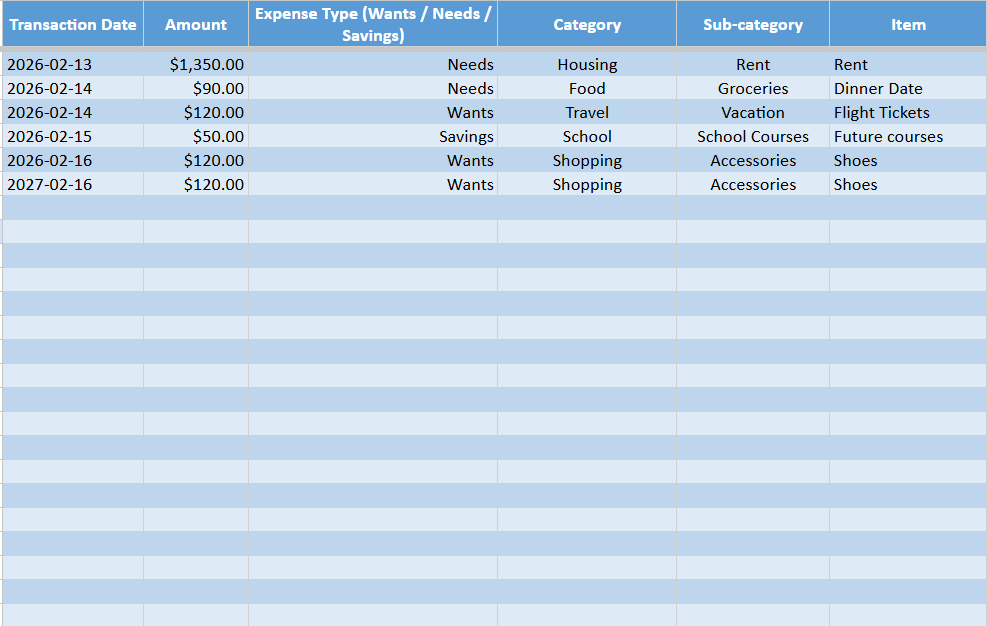The image size is (987, 626).
Task: Select the Amount column header
Action: point(196,24)
